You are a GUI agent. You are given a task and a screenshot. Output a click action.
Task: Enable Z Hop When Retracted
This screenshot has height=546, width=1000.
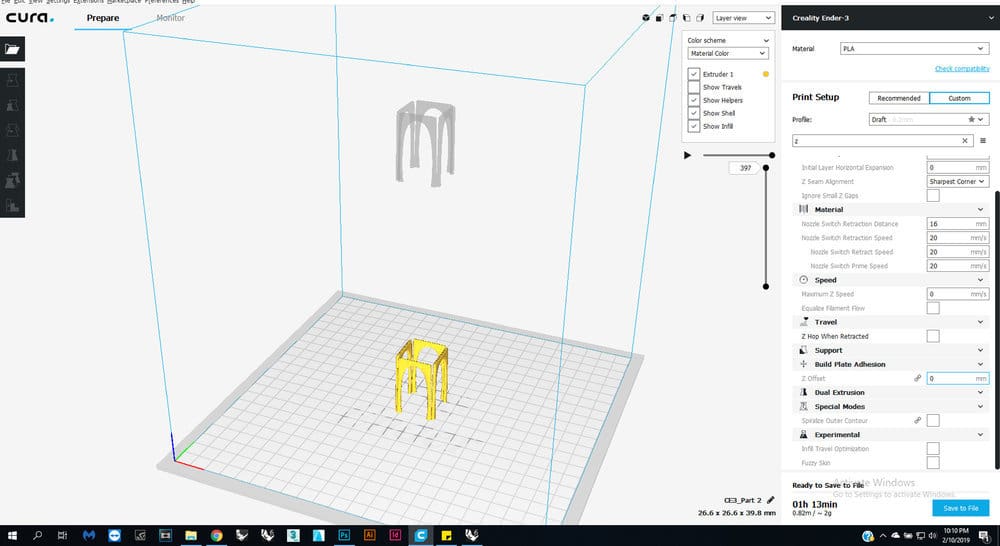click(933, 336)
